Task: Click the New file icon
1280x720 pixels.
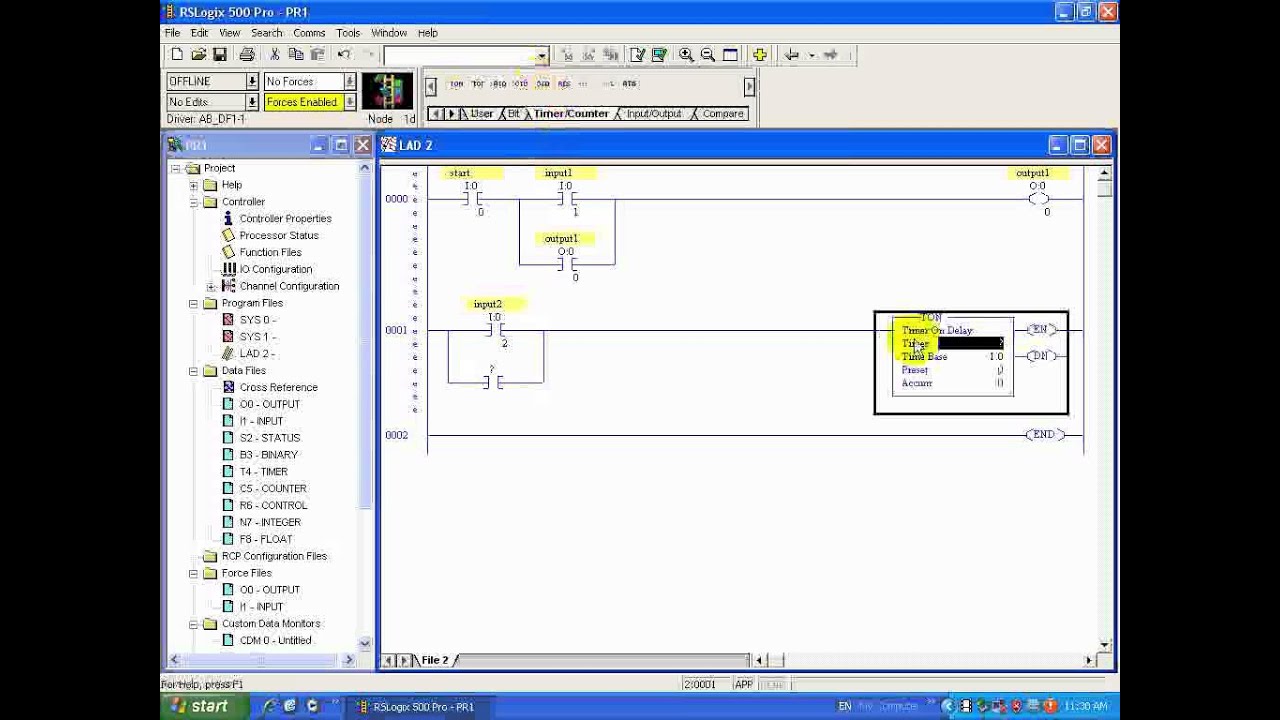Action: [177, 55]
